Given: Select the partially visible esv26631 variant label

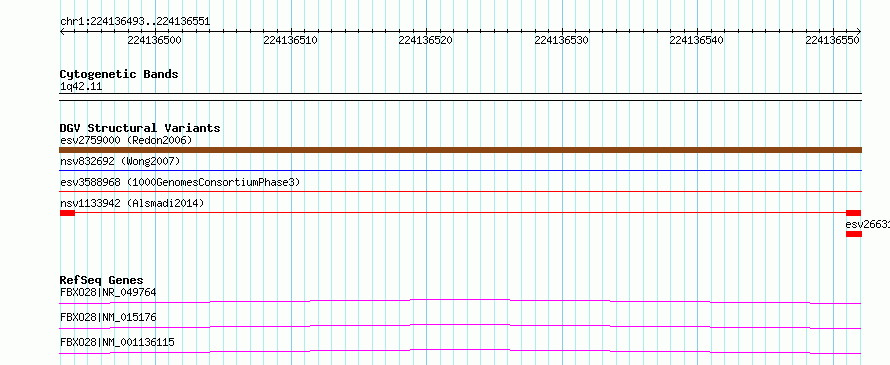Looking at the screenshot, I should pos(868,224).
